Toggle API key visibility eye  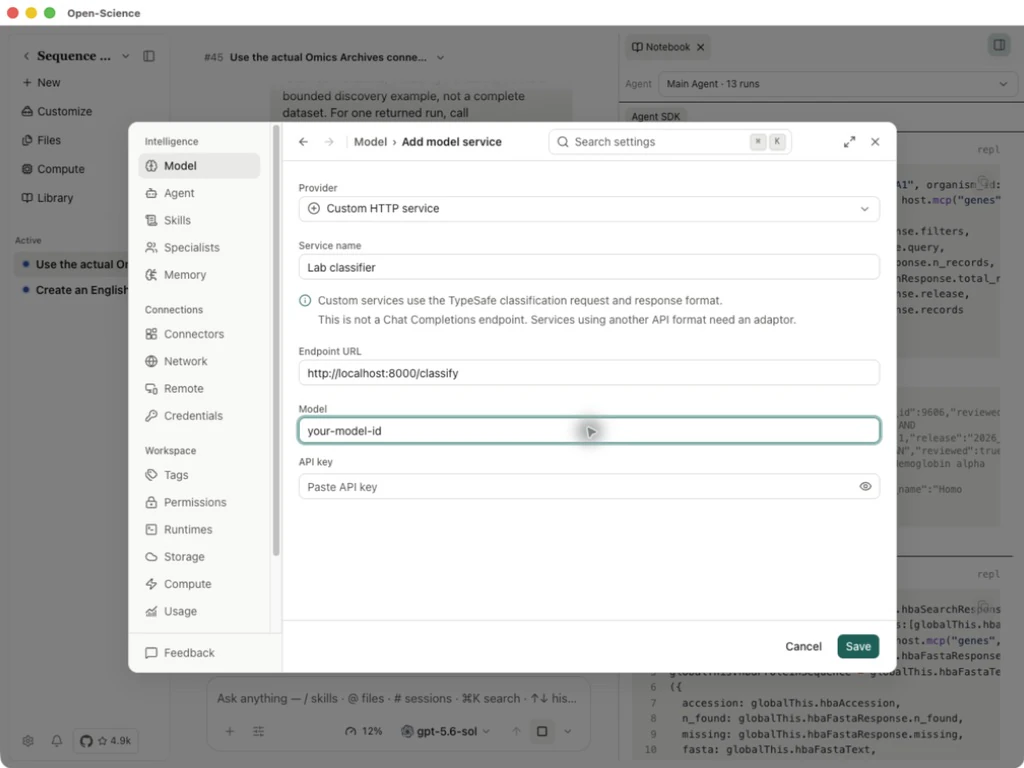(x=865, y=487)
